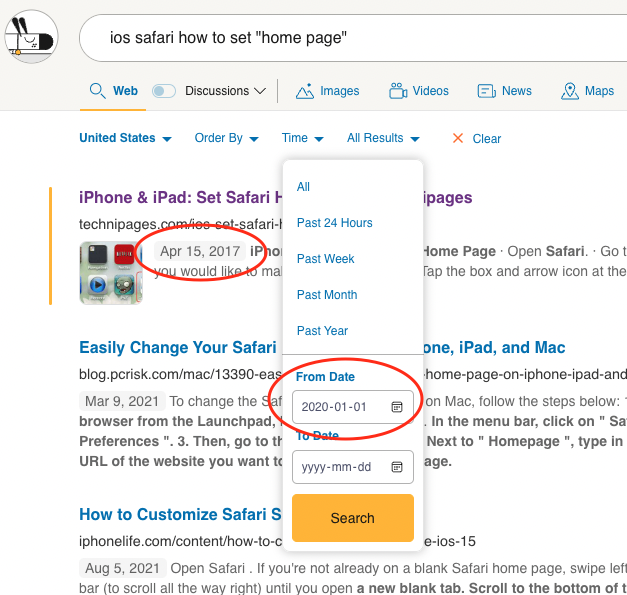Open the From Date calendar picker icon

[397, 407]
